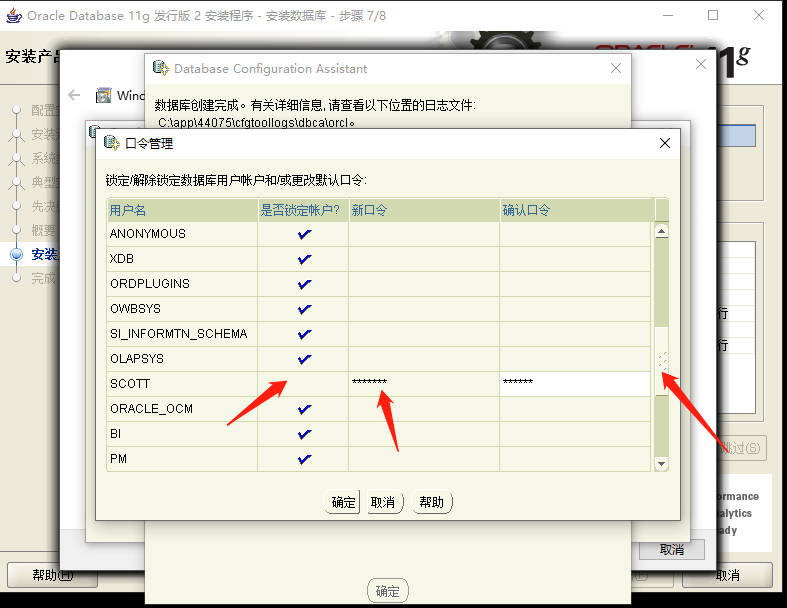This screenshot has height=608, width=787.
Task: Click the 取消 button in 口令管理 dialog
Action: [x=384, y=502]
